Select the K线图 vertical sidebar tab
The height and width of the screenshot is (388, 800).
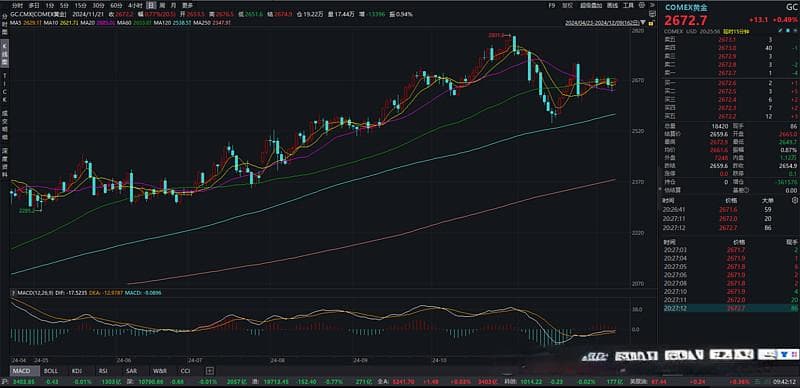pyautogui.click(x=5, y=54)
